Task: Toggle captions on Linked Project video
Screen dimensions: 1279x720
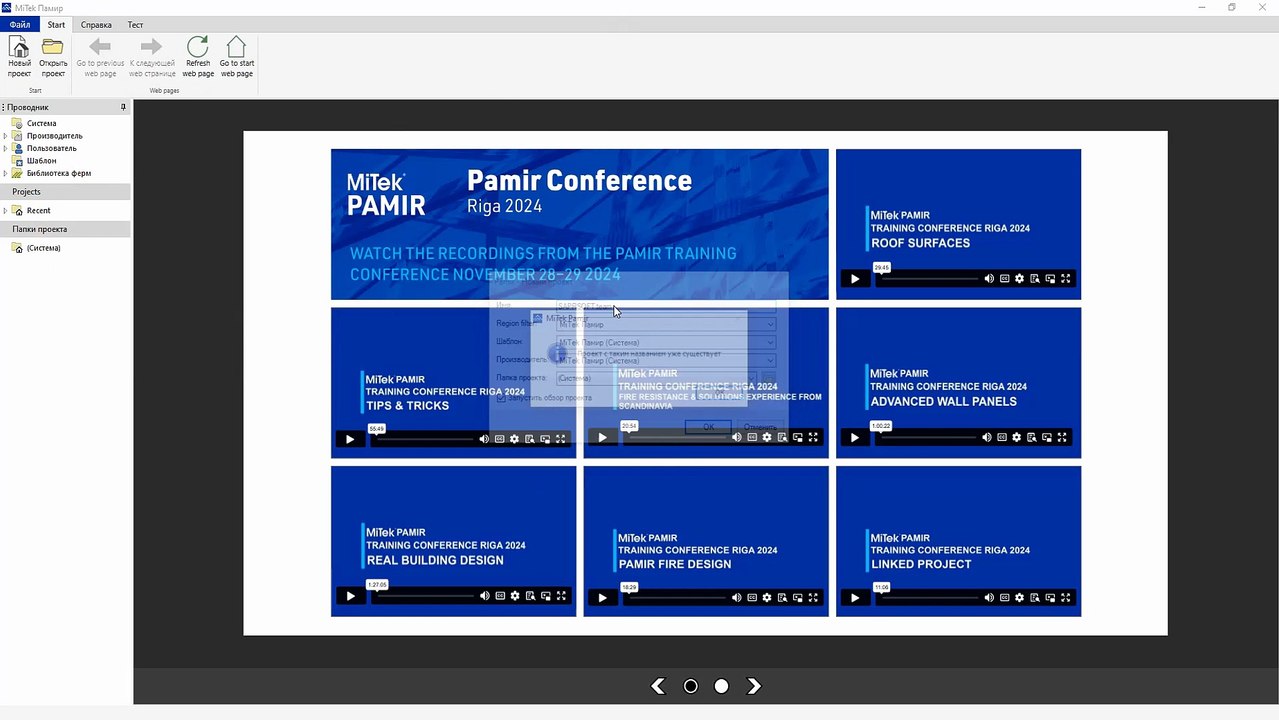Action: click(x=1004, y=598)
